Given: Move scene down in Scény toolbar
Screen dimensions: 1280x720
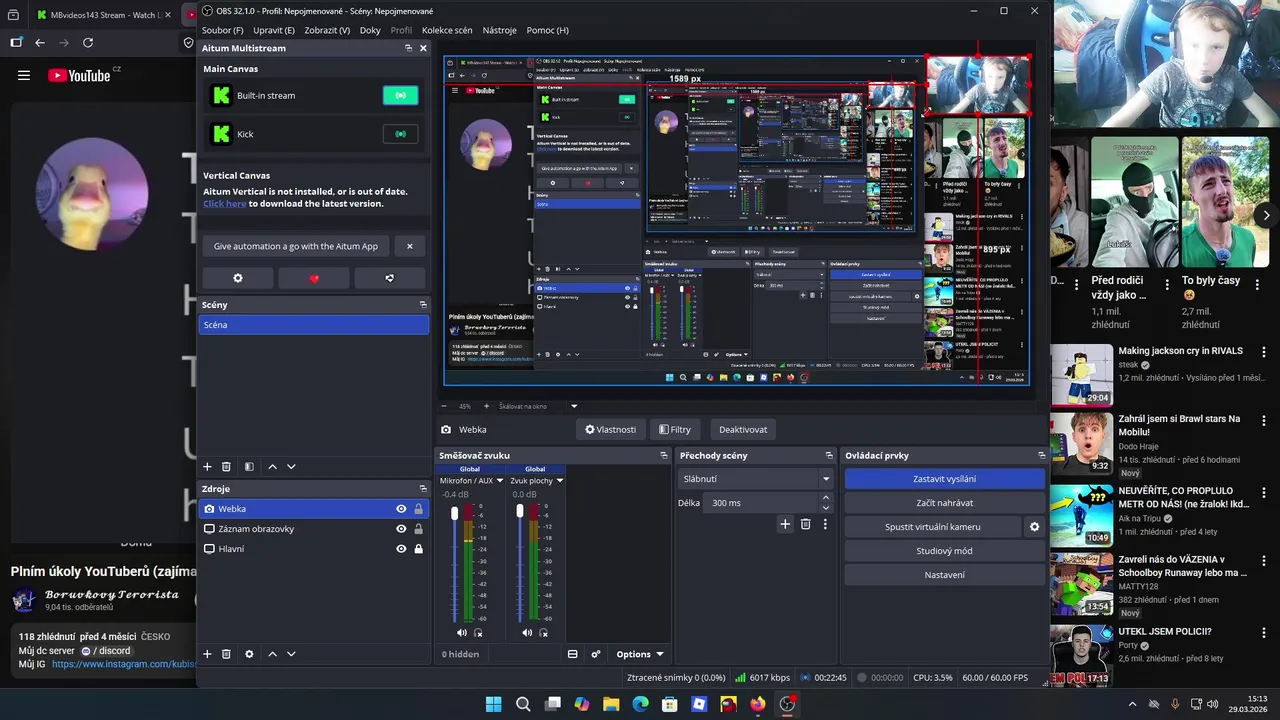Looking at the screenshot, I should tap(291, 467).
